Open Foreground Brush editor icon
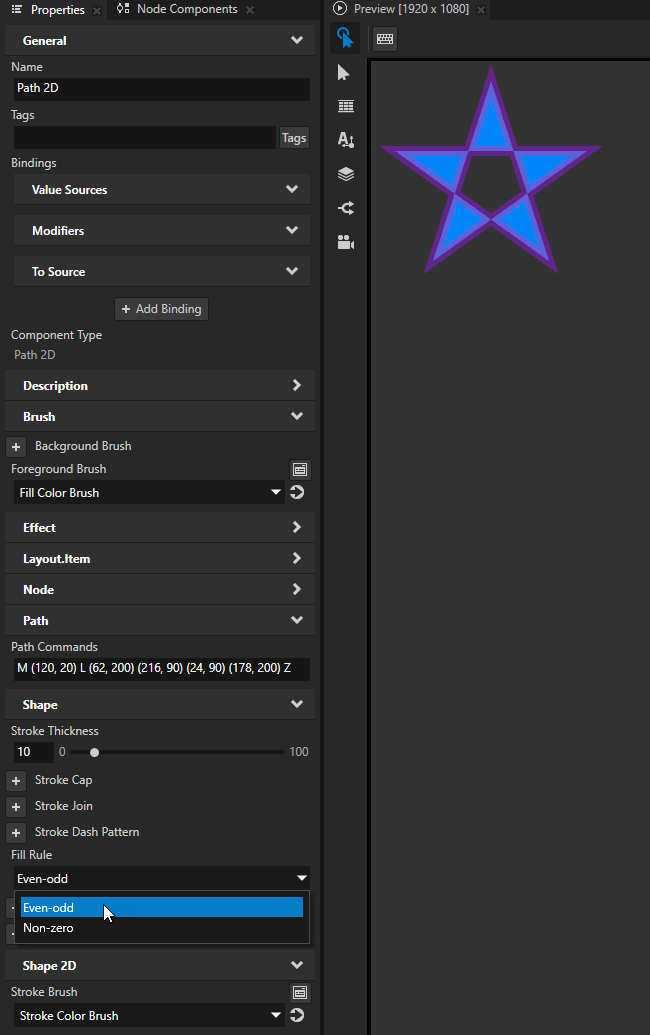650x1035 pixels. 300,469
